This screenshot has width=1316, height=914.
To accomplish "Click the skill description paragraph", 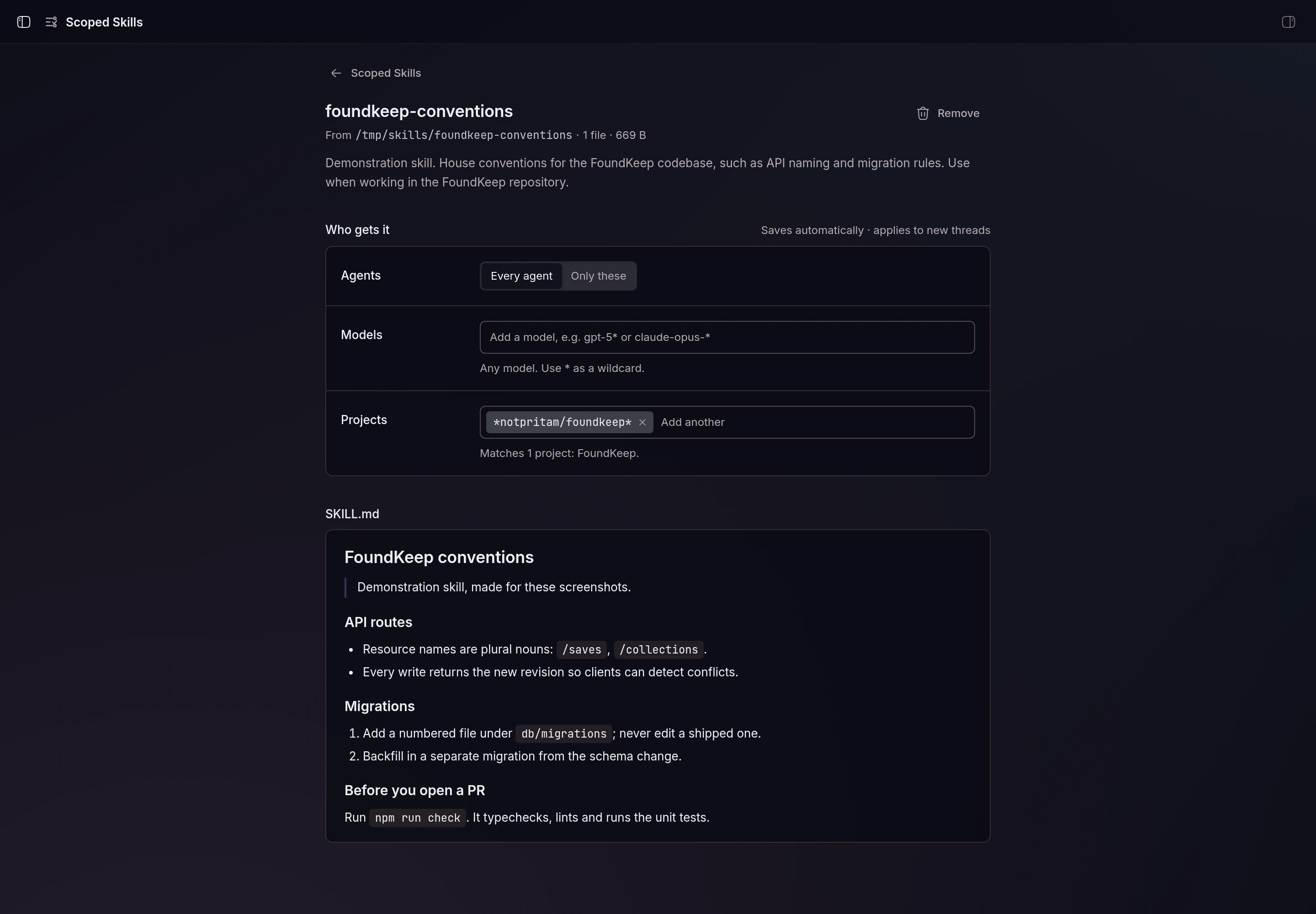I will click(x=647, y=172).
